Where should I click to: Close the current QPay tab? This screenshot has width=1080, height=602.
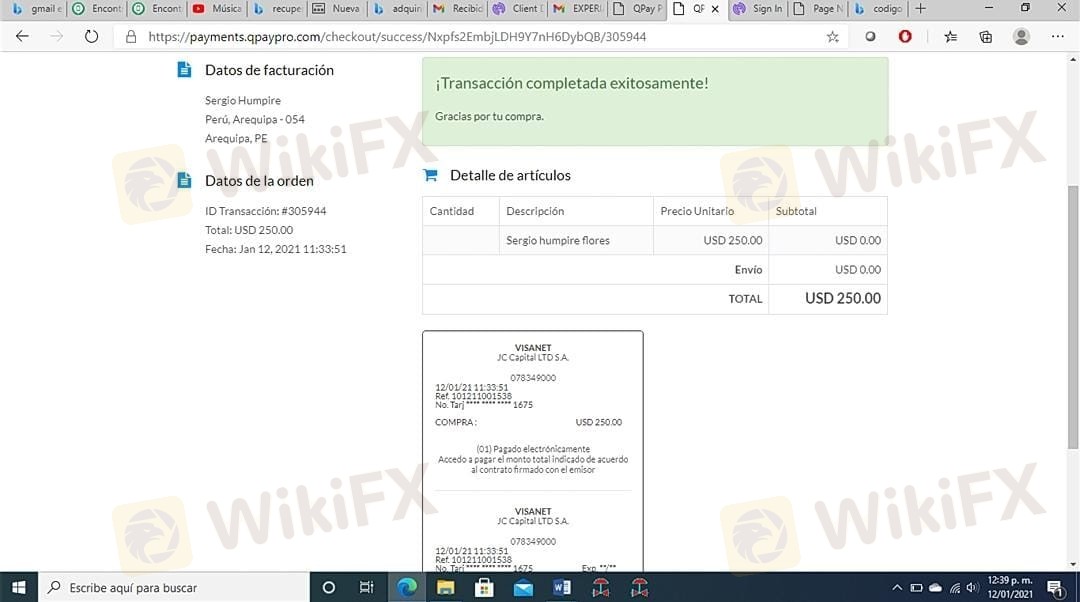714,9
